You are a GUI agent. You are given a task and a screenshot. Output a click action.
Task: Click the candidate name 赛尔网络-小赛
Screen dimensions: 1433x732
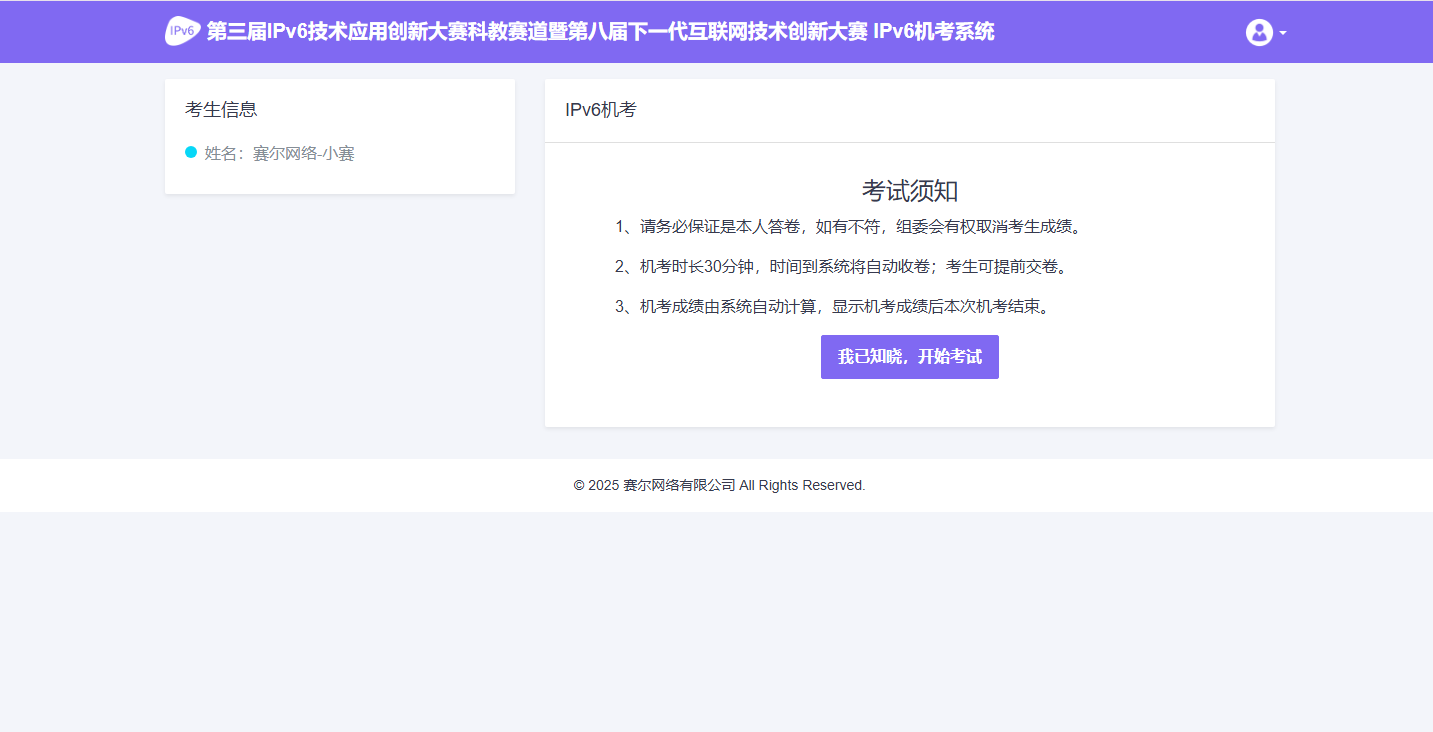(303, 153)
